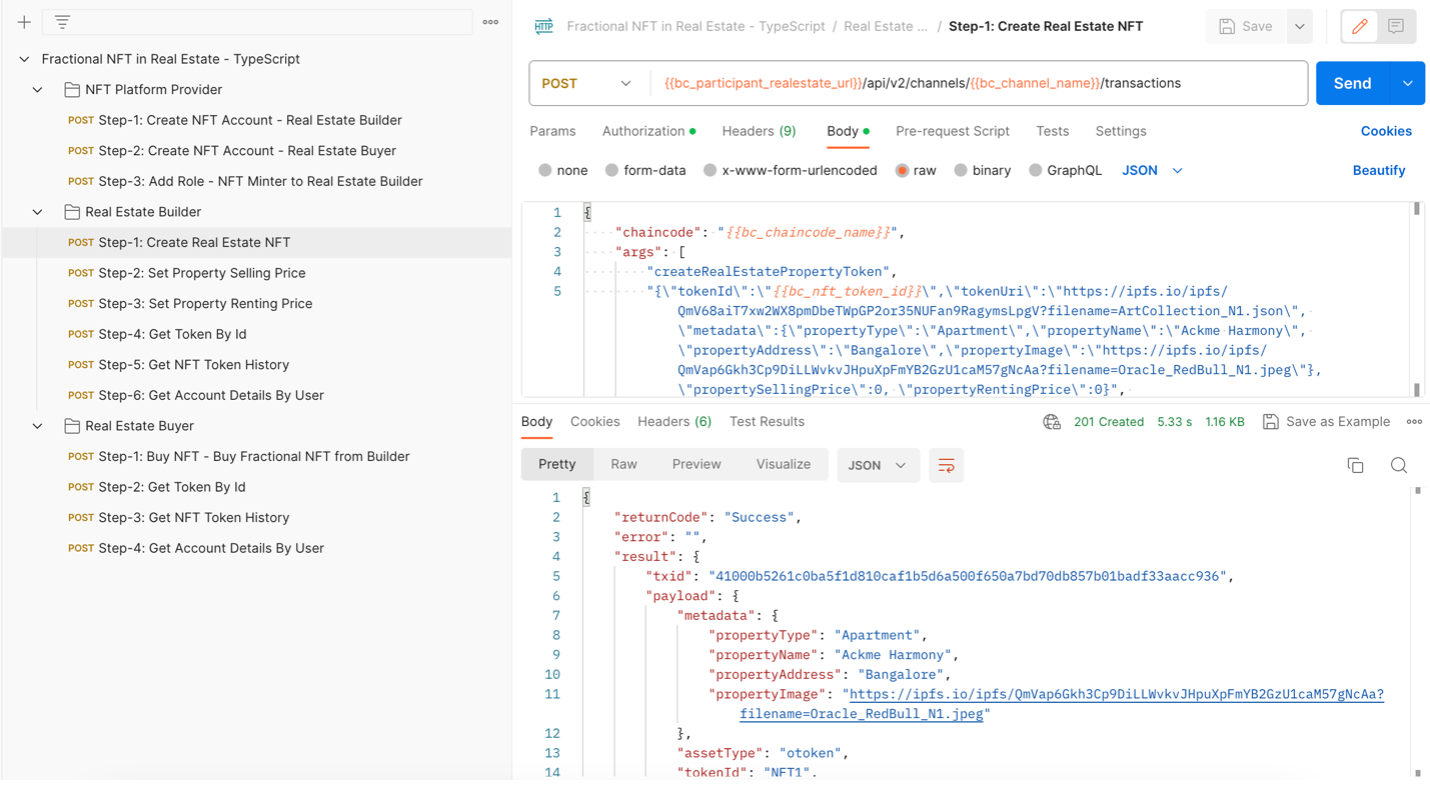Click the Send button
This screenshot has height=785, width=1430.
(1352, 84)
